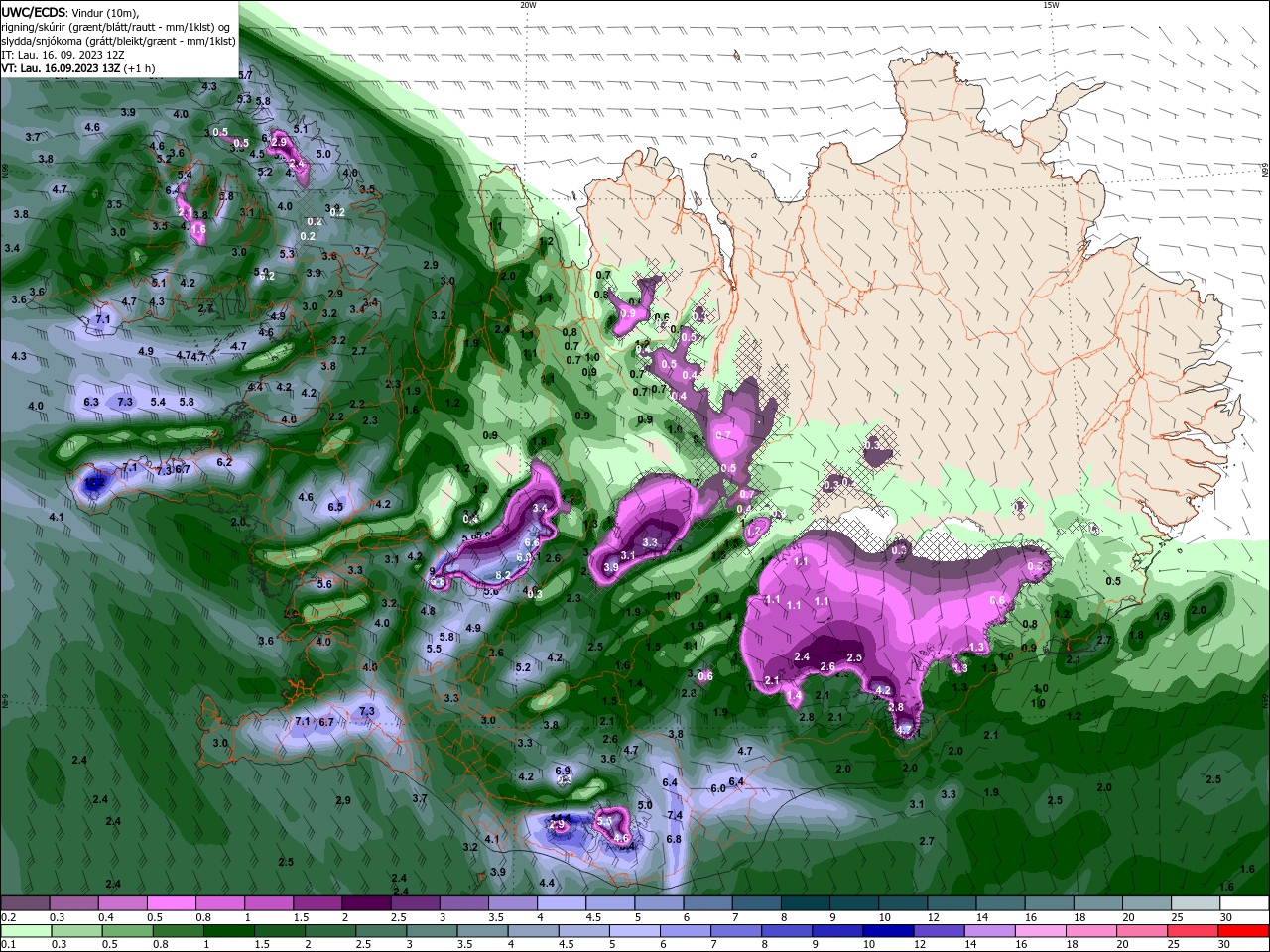Image resolution: width=1270 pixels, height=952 pixels.
Task: Click the UWC/ECDS title text
Action: 34,12
